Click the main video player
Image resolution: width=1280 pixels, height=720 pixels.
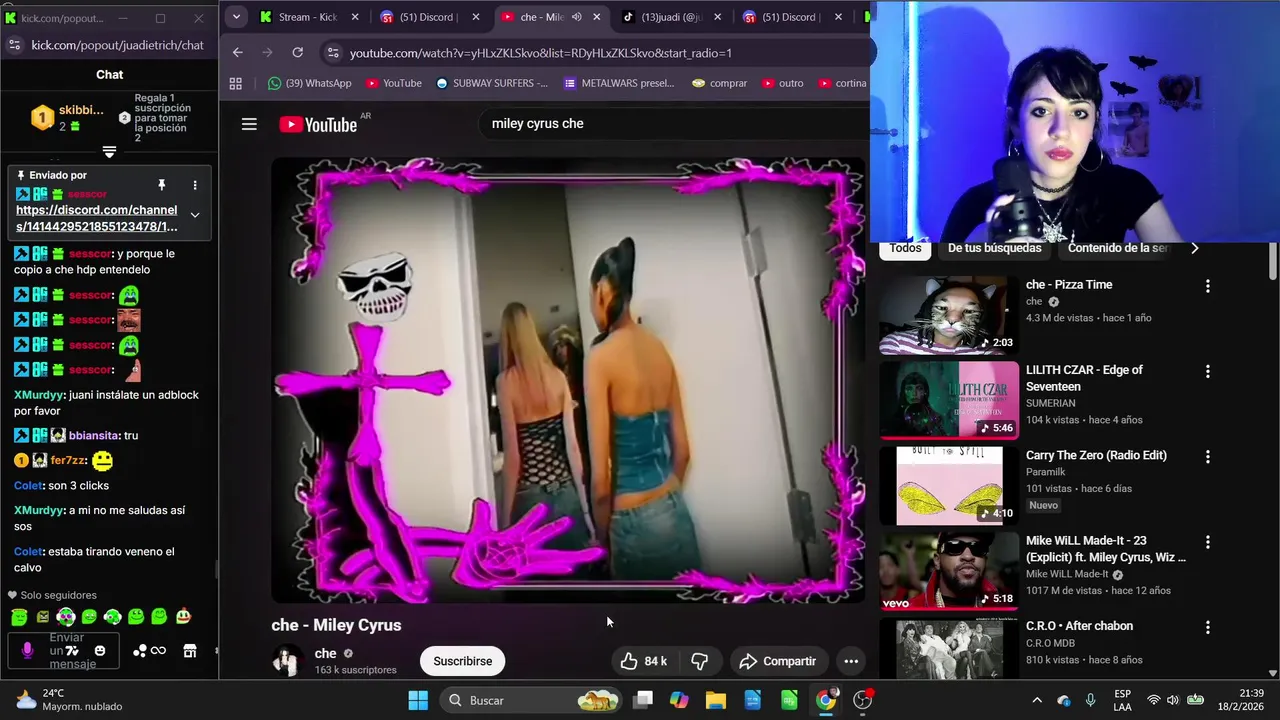(568, 381)
